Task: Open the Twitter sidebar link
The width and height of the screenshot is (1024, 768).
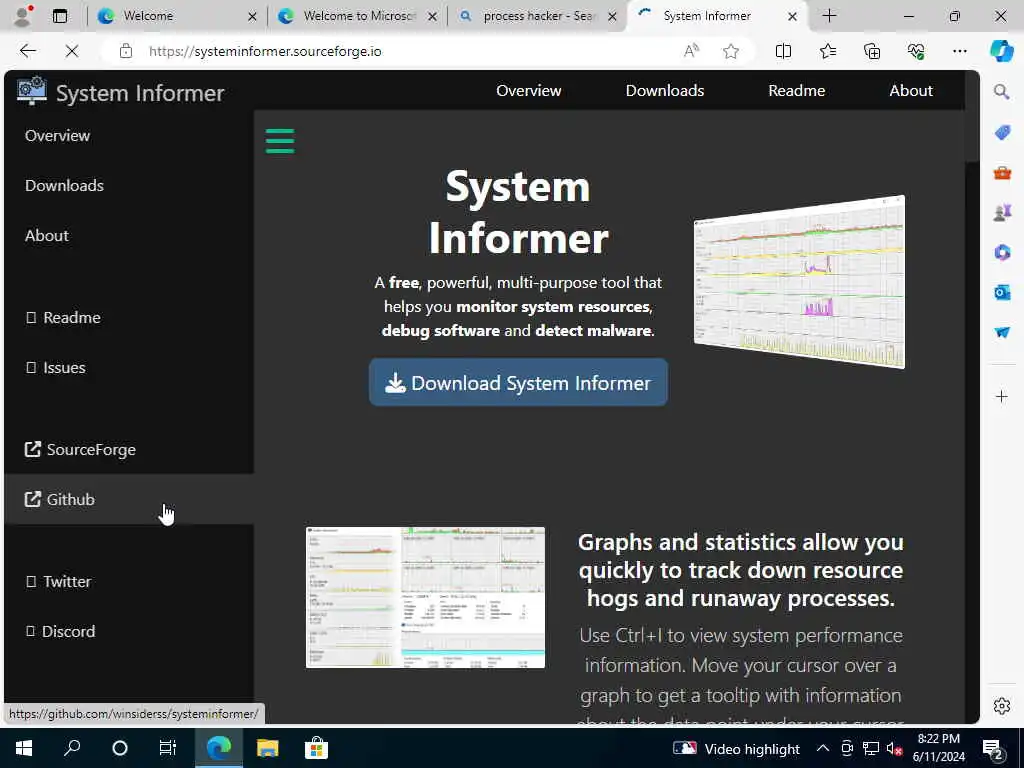Action: pos(58,581)
